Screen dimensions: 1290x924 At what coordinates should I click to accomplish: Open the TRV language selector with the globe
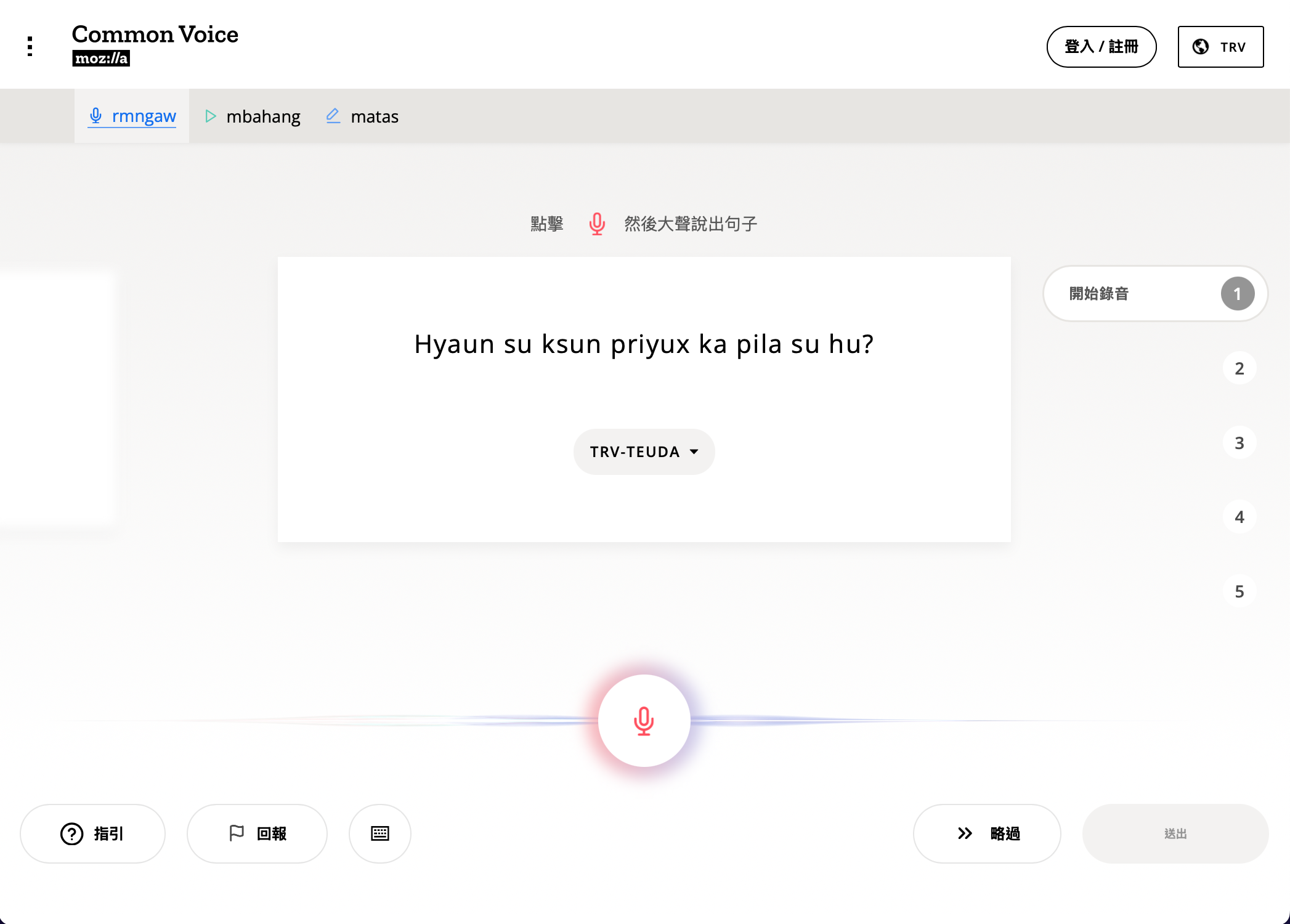point(1220,47)
